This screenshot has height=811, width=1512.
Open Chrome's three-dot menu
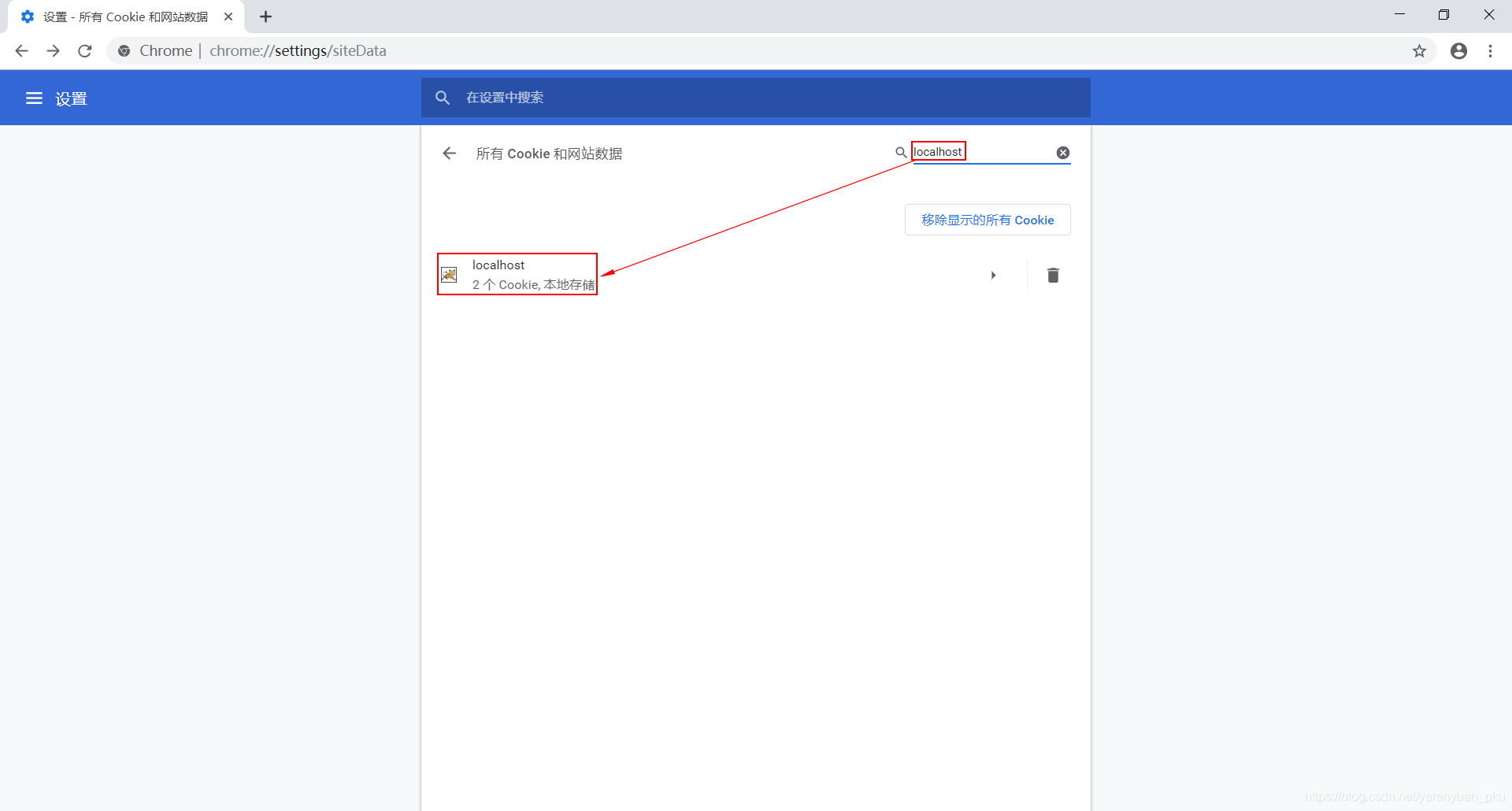(x=1490, y=51)
